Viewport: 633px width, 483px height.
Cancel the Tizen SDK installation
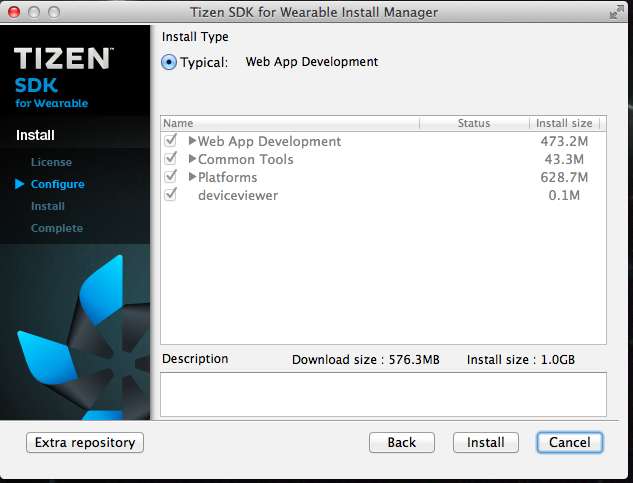[570, 443]
